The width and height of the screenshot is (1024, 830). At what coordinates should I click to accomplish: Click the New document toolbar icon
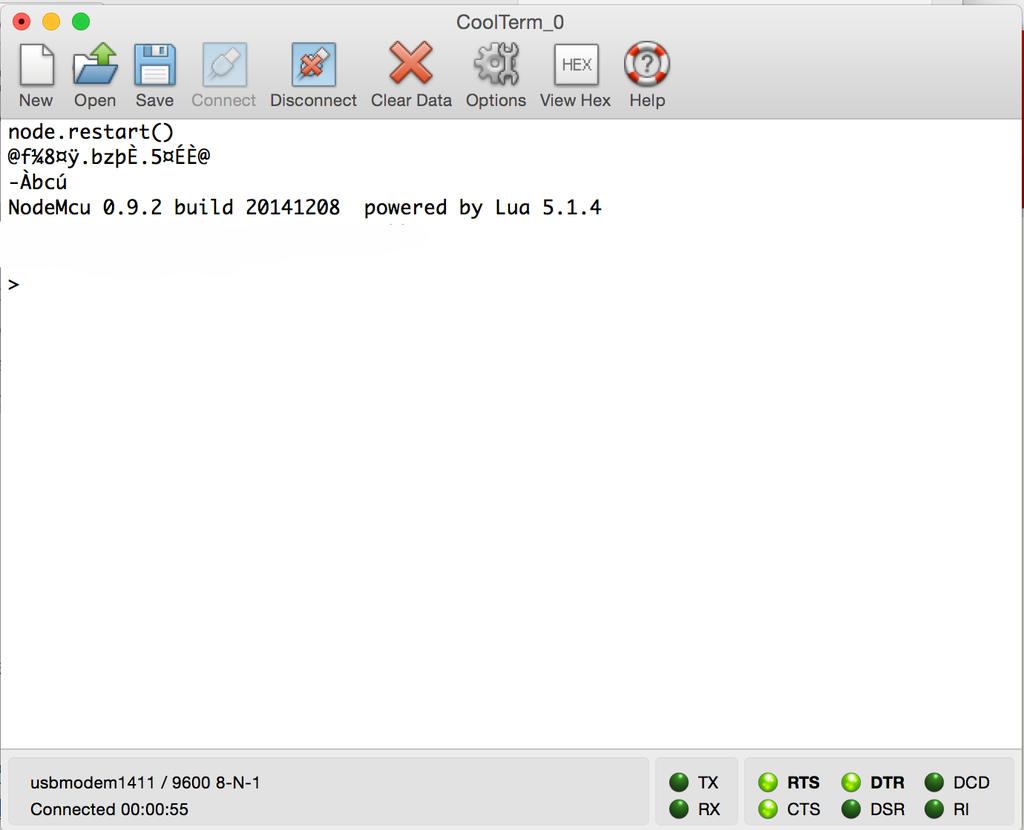point(36,65)
